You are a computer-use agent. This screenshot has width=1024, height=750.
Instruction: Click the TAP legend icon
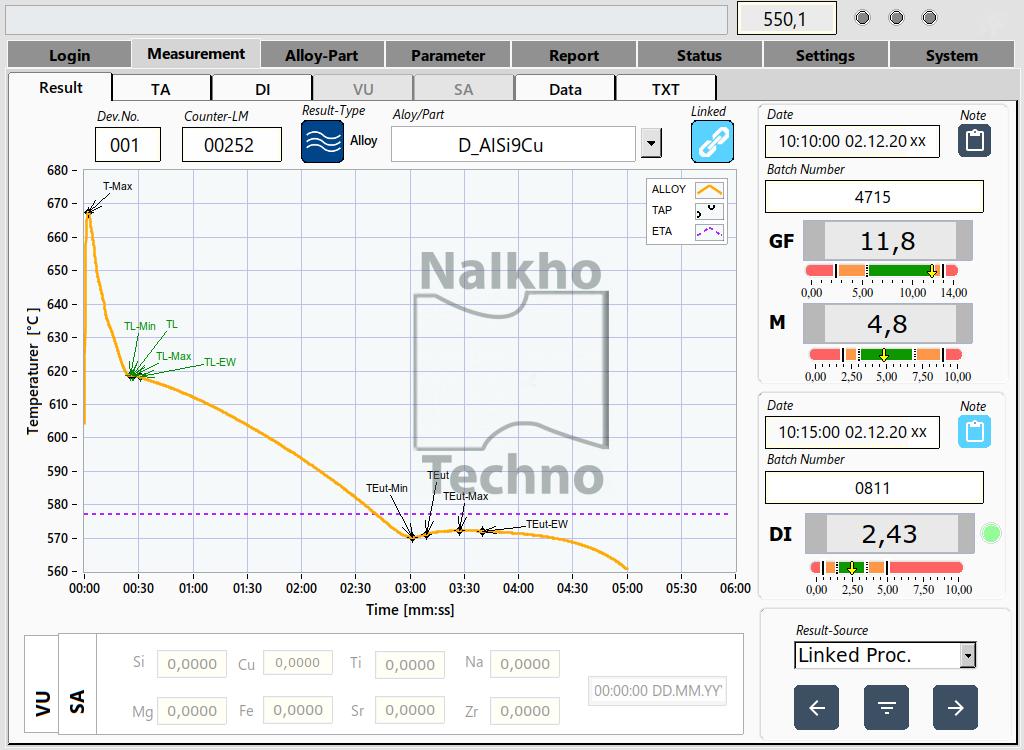point(709,211)
